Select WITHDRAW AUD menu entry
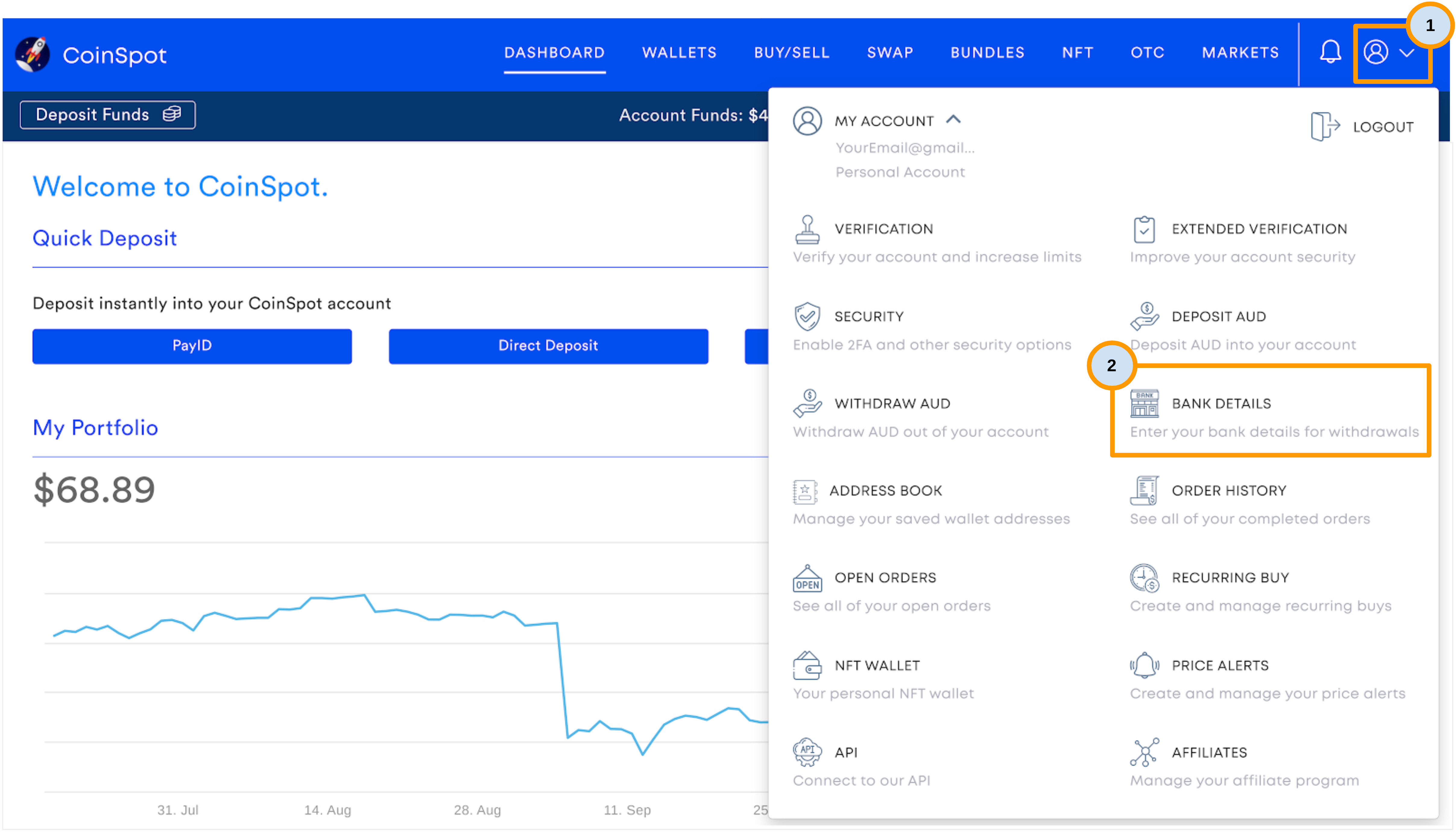The height and width of the screenshot is (832, 1456). [x=892, y=403]
